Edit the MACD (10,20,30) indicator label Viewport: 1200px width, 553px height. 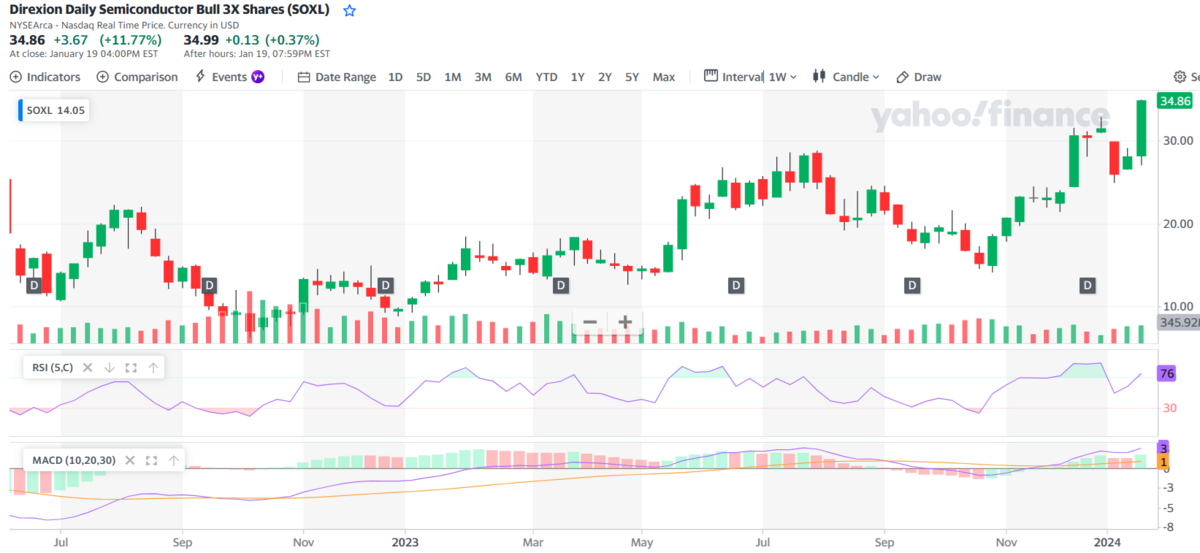coord(73,460)
